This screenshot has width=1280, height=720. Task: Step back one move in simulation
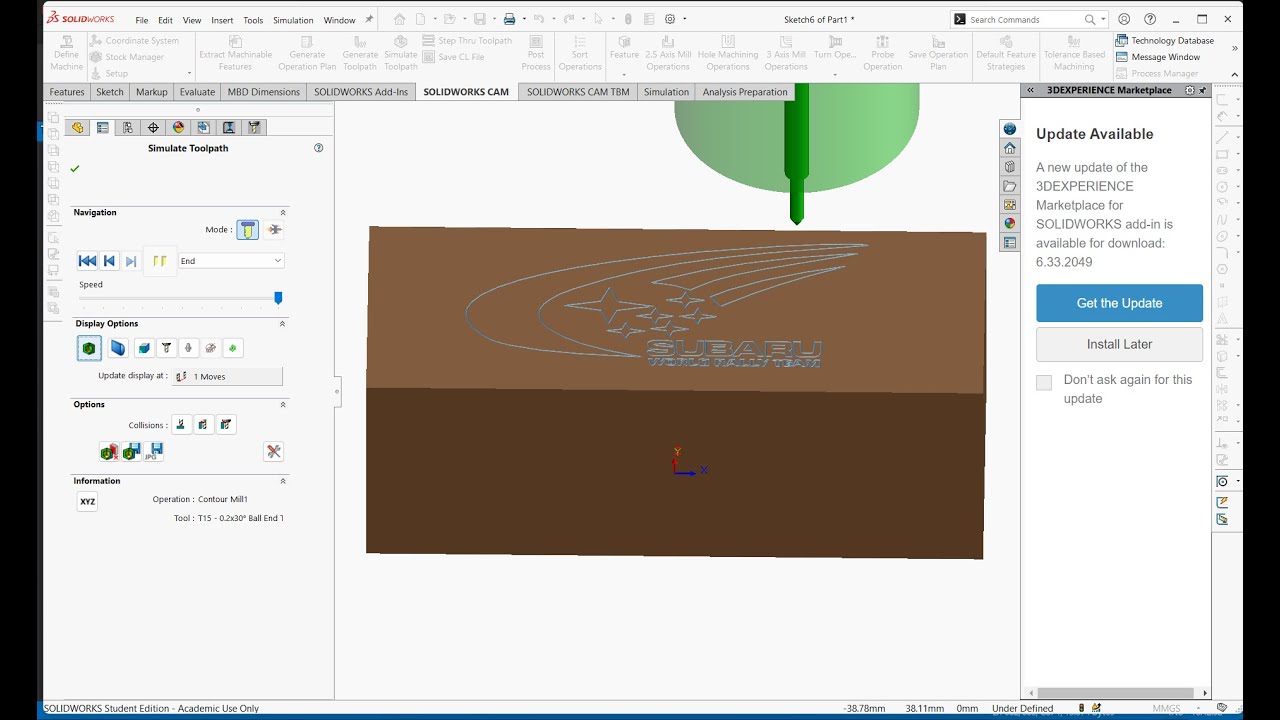click(109, 261)
